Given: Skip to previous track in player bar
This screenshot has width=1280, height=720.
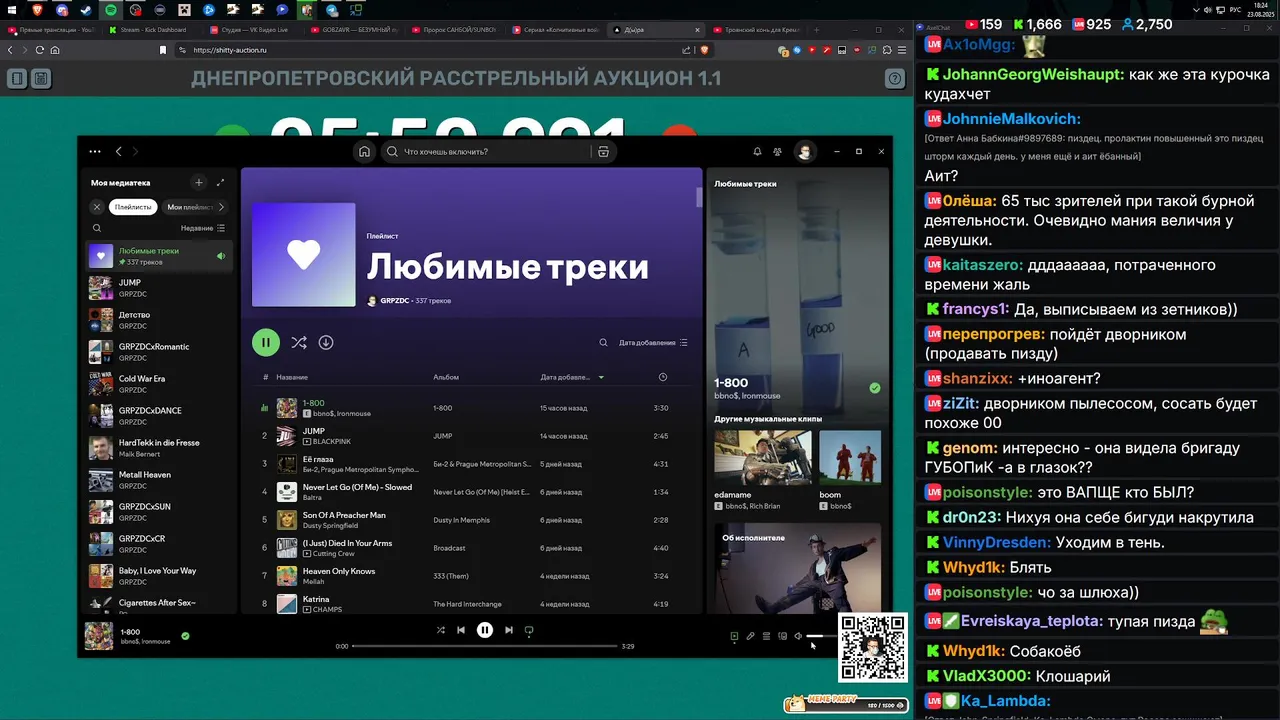Looking at the screenshot, I should pos(461,630).
